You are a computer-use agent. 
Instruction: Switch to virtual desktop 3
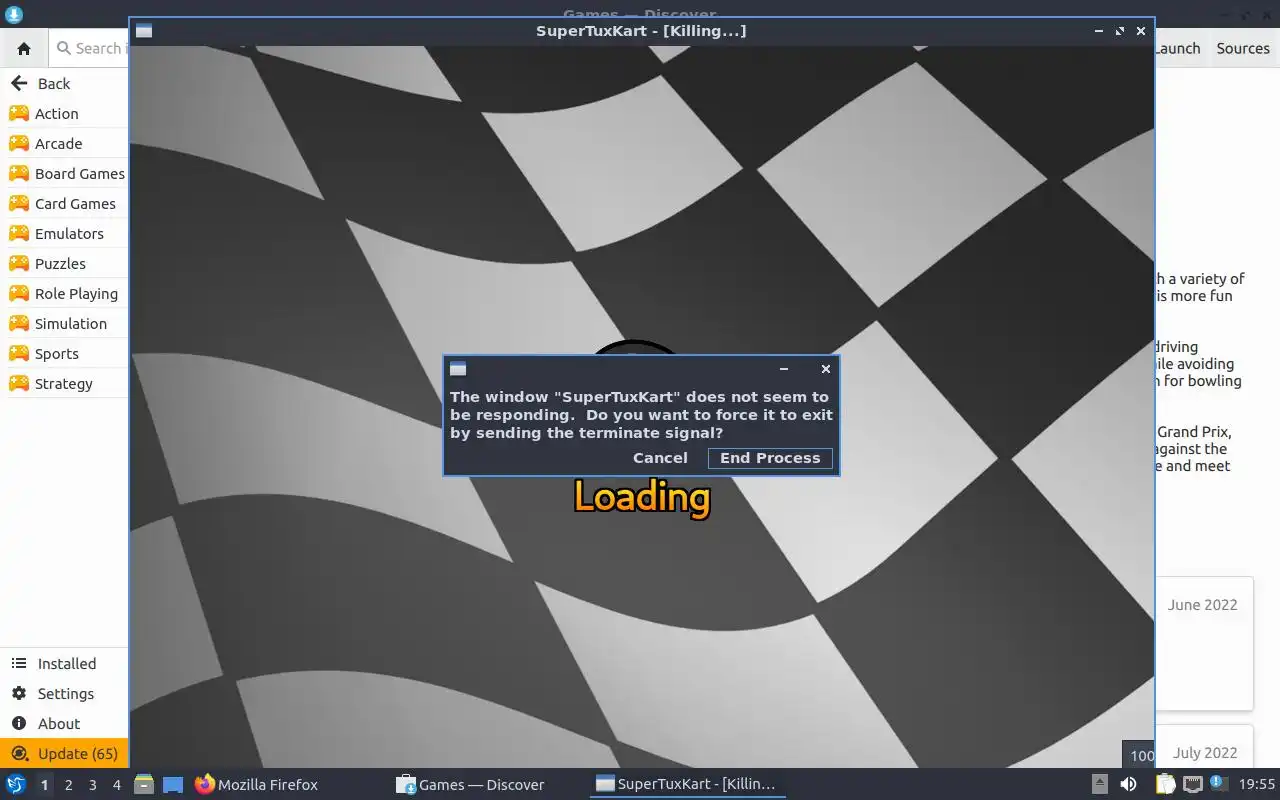point(92,785)
